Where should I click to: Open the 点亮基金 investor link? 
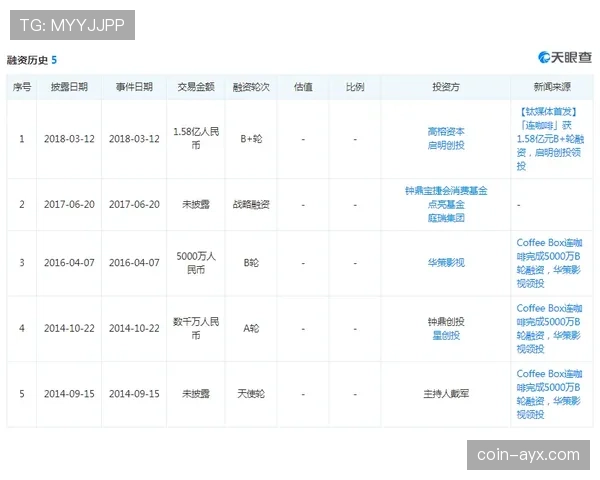pyautogui.click(x=446, y=204)
